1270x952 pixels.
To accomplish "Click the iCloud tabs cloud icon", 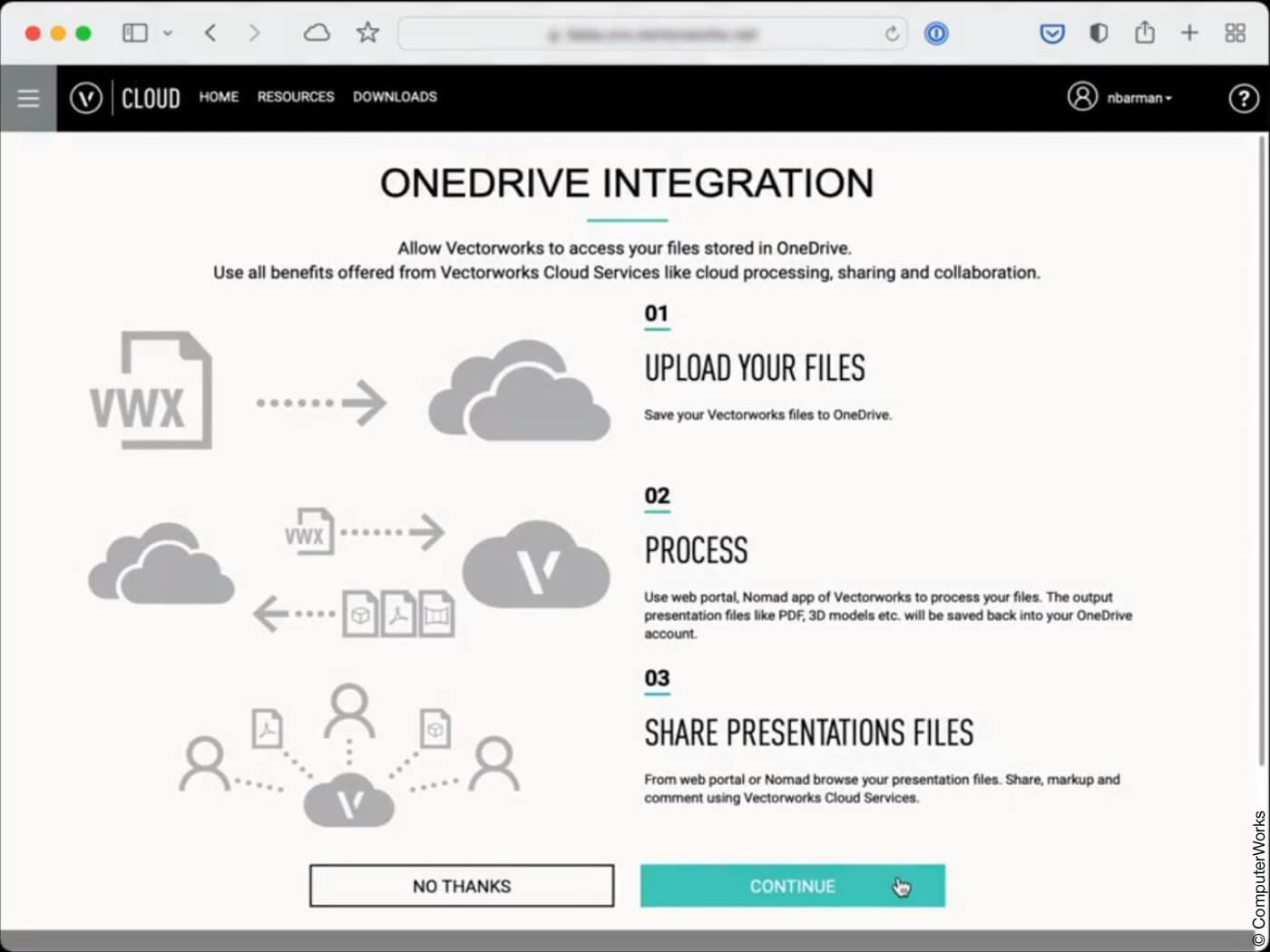I will [x=317, y=34].
